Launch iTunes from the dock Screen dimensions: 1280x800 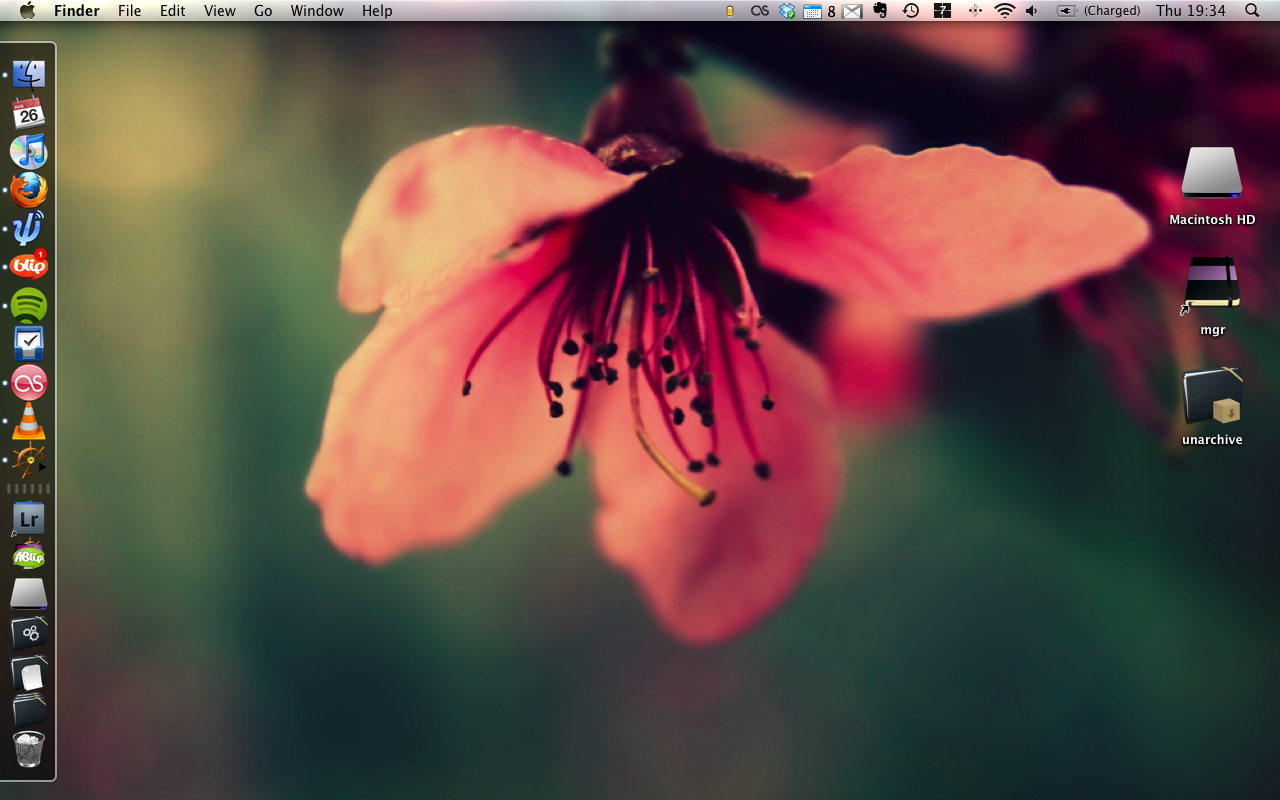(29, 152)
